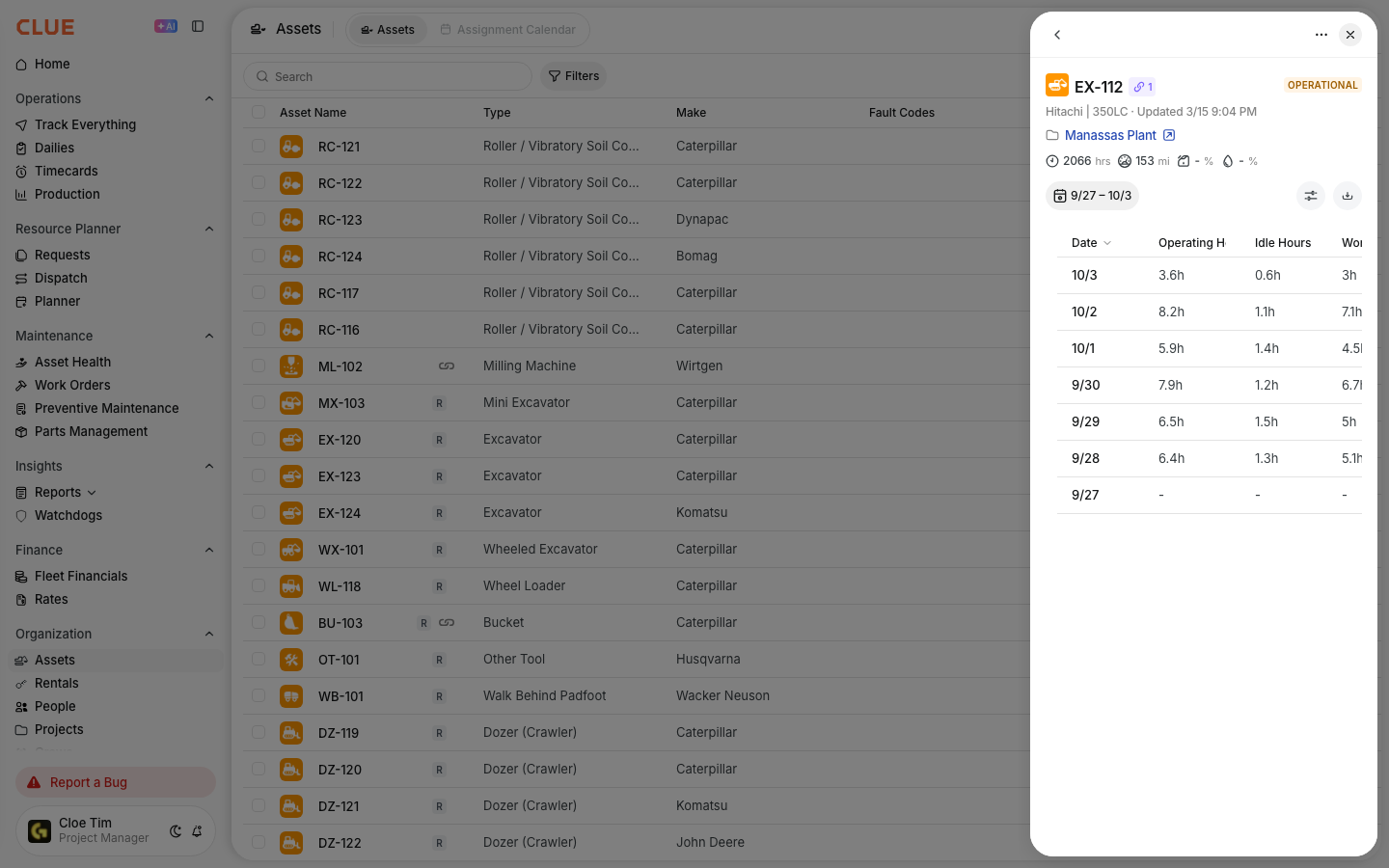Collapse the Finance section

209,550
